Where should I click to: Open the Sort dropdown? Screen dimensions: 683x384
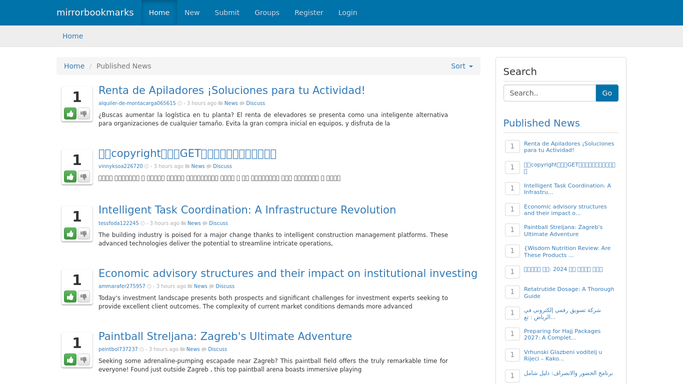(x=461, y=66)
